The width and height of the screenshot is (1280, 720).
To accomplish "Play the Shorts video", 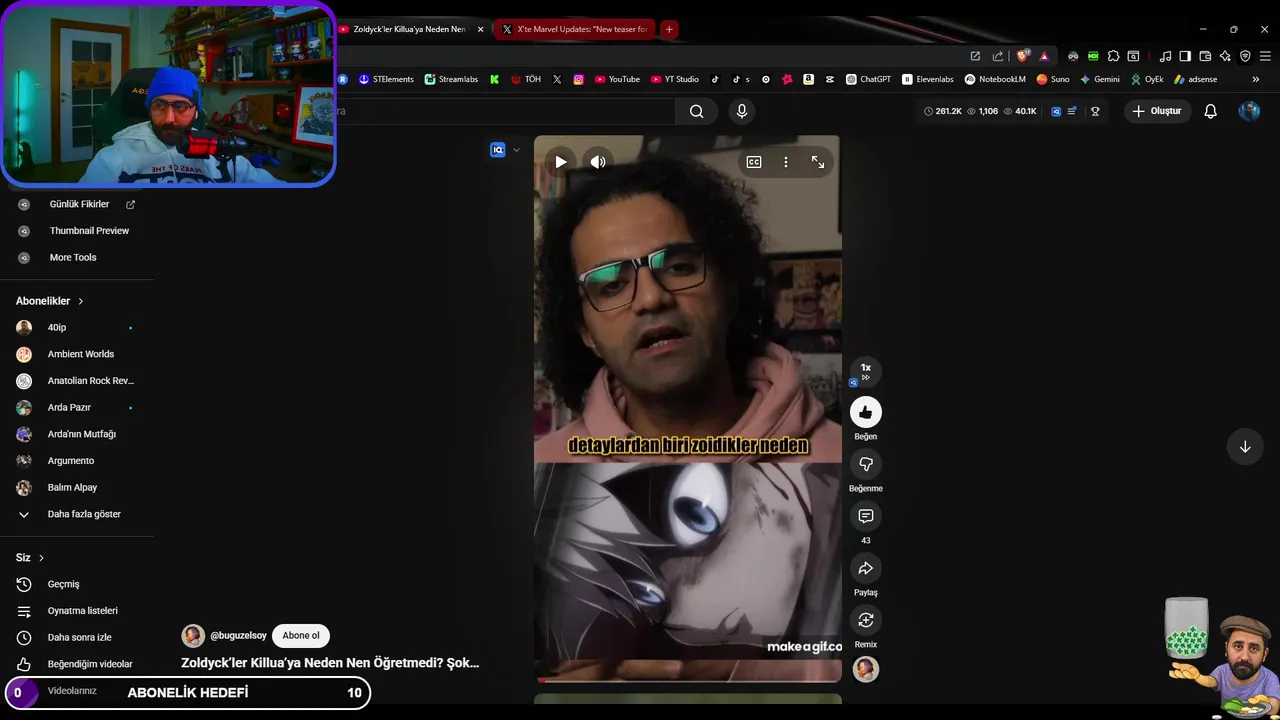I will point(561,162).
